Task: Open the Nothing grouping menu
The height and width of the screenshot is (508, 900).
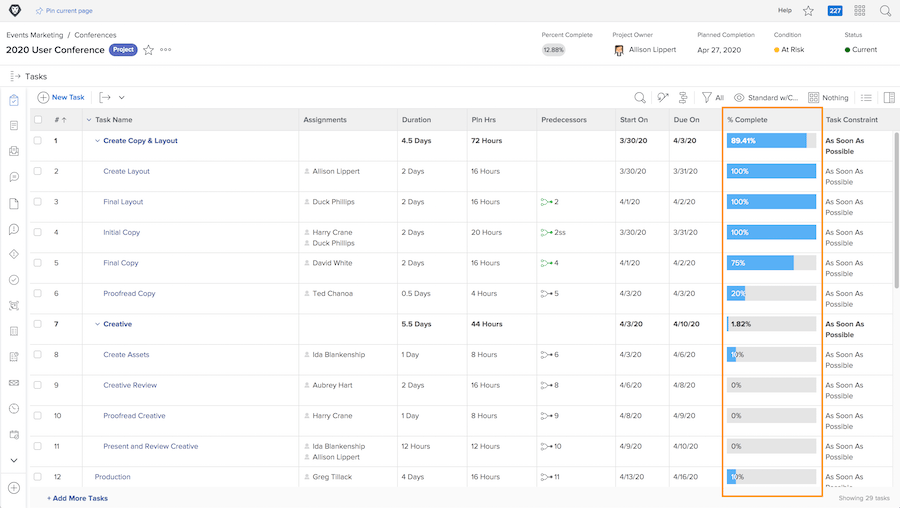Action: click(x=828, y=98)
